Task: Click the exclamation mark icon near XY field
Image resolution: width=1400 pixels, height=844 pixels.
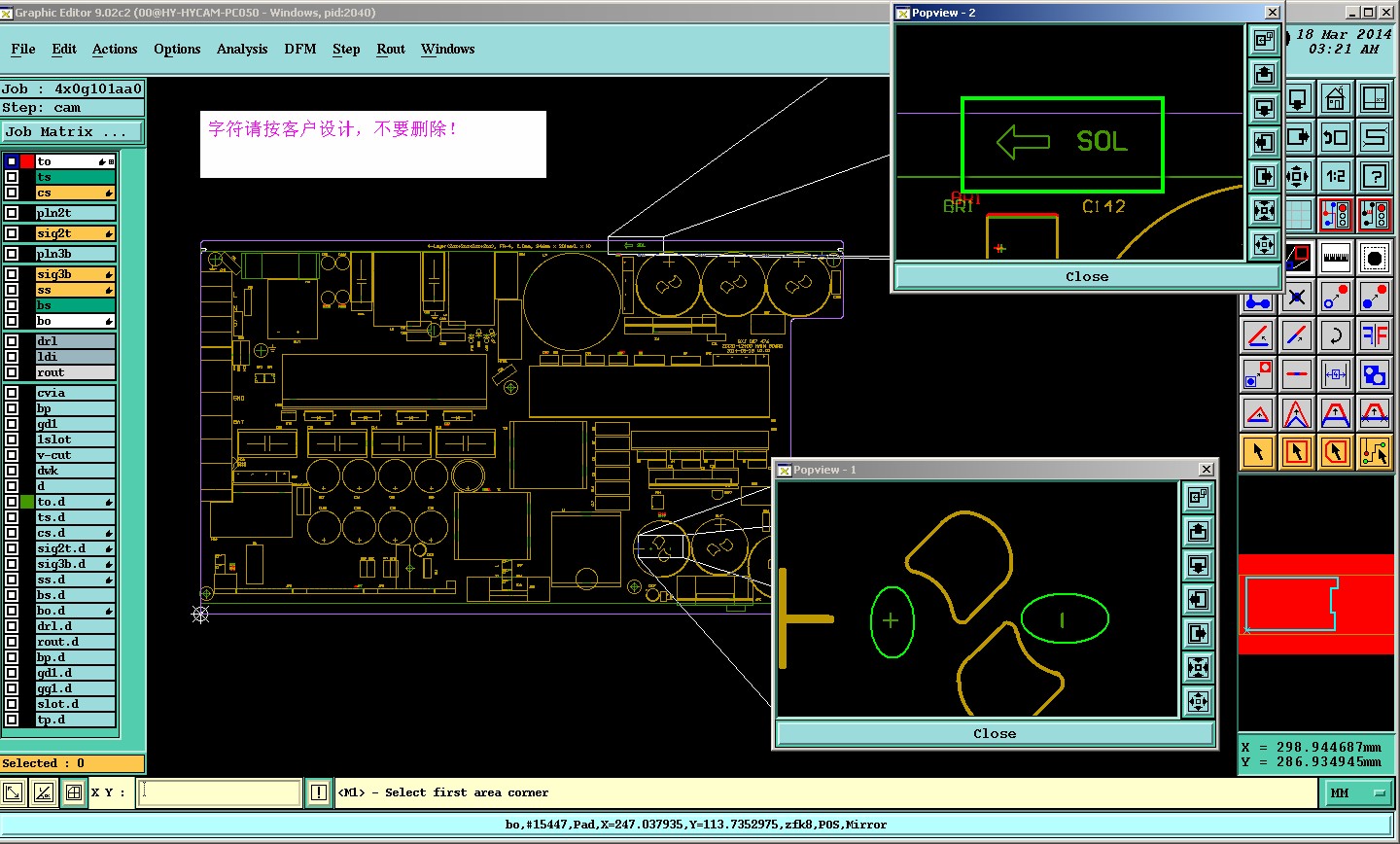Action: tap(318, 792)
